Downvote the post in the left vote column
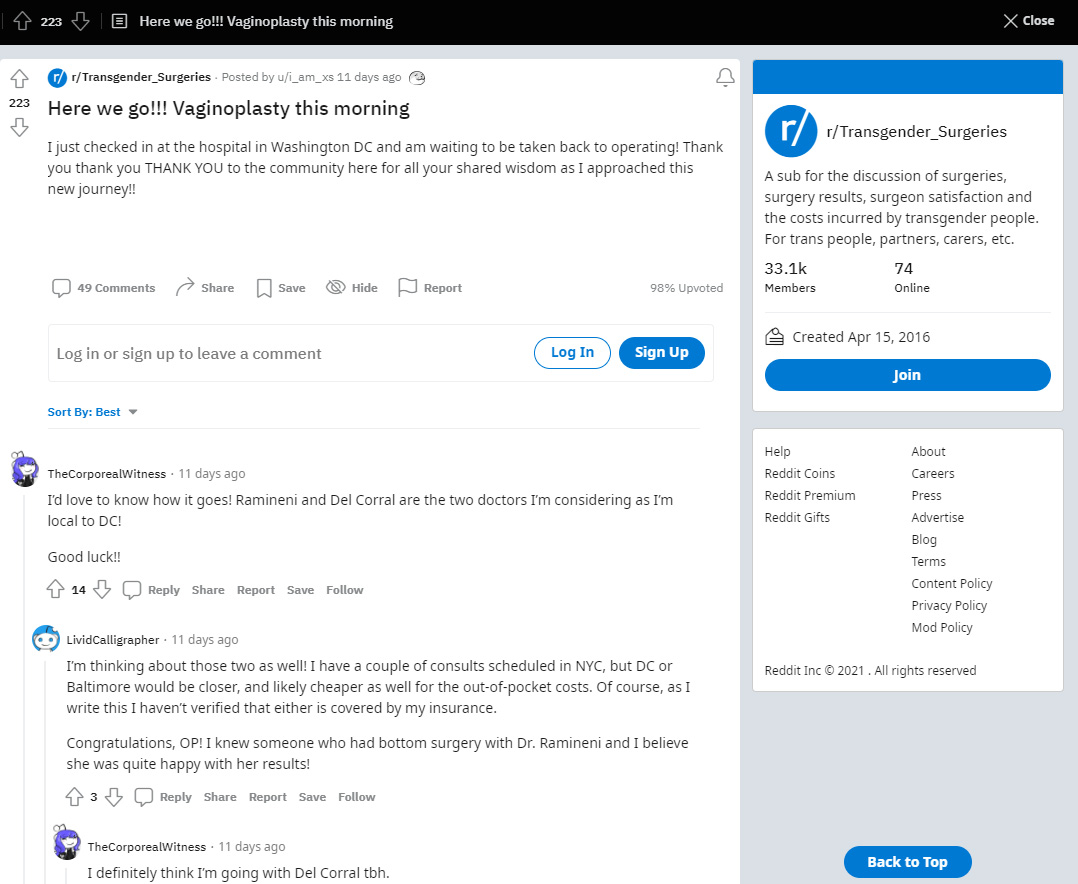 point(19,127)
